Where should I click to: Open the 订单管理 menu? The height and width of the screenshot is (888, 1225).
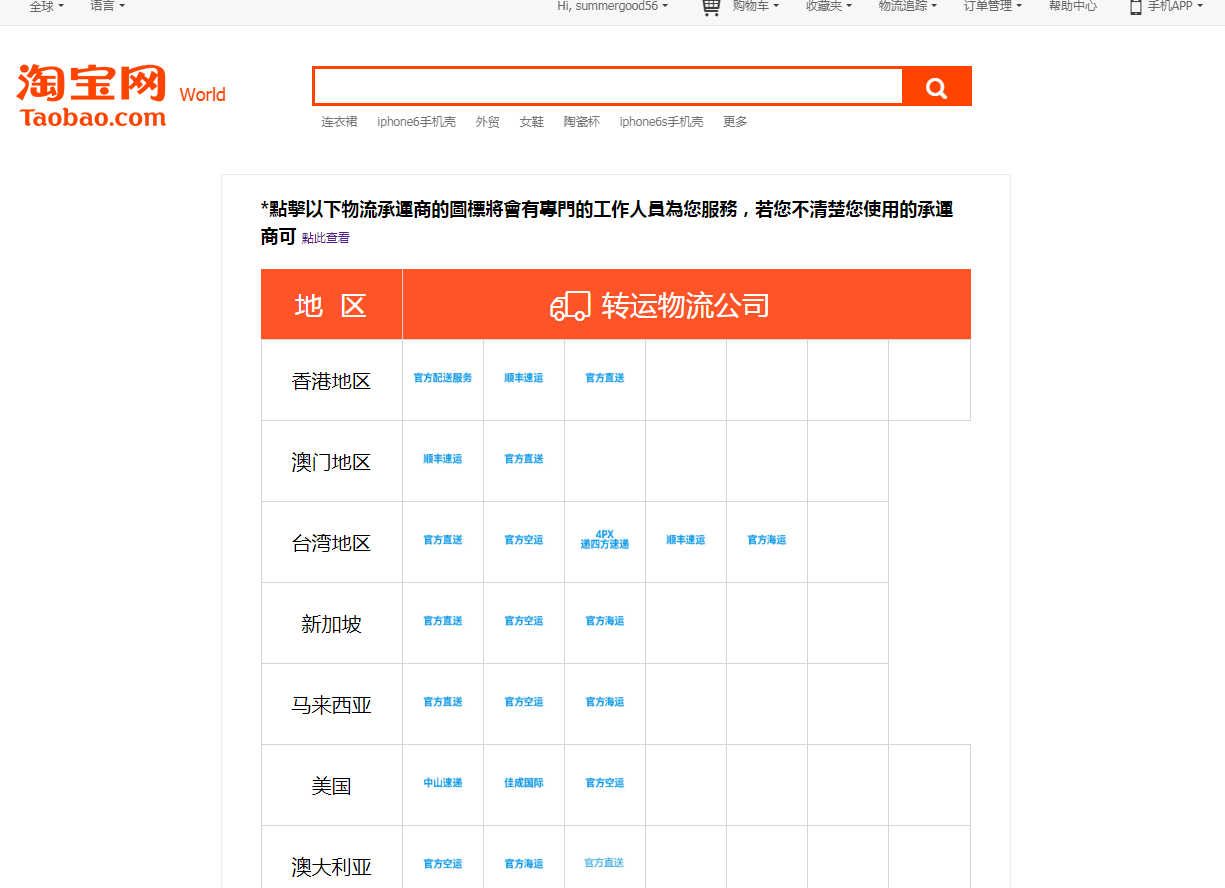(992, 6)
